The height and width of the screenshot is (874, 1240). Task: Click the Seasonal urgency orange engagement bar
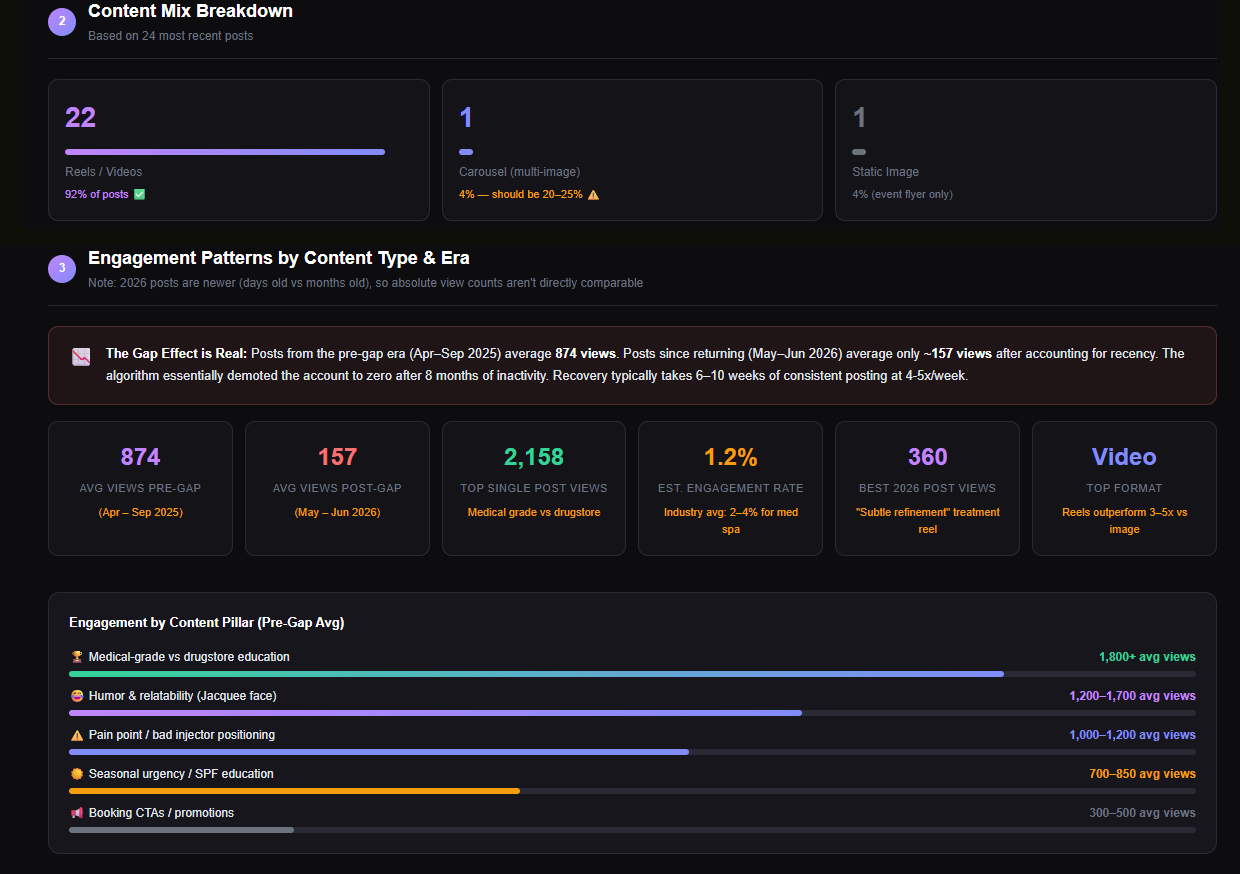pyautogui.click(x=294, y=791)
